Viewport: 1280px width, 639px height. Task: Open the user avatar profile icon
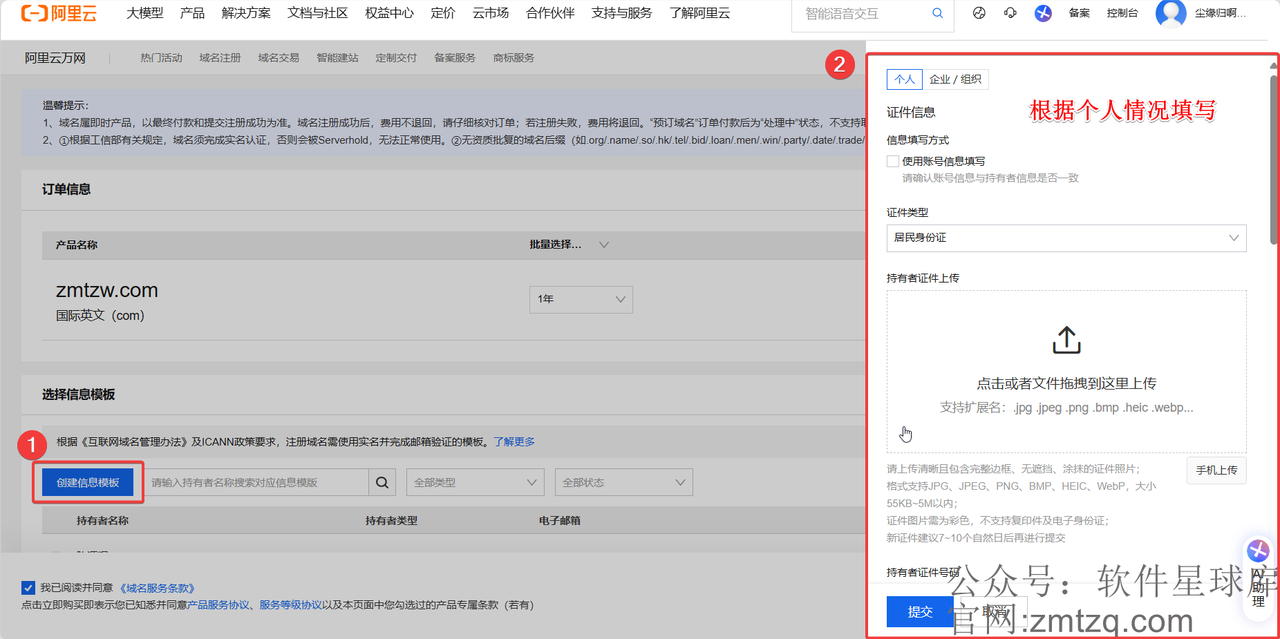coord(1171,14)
